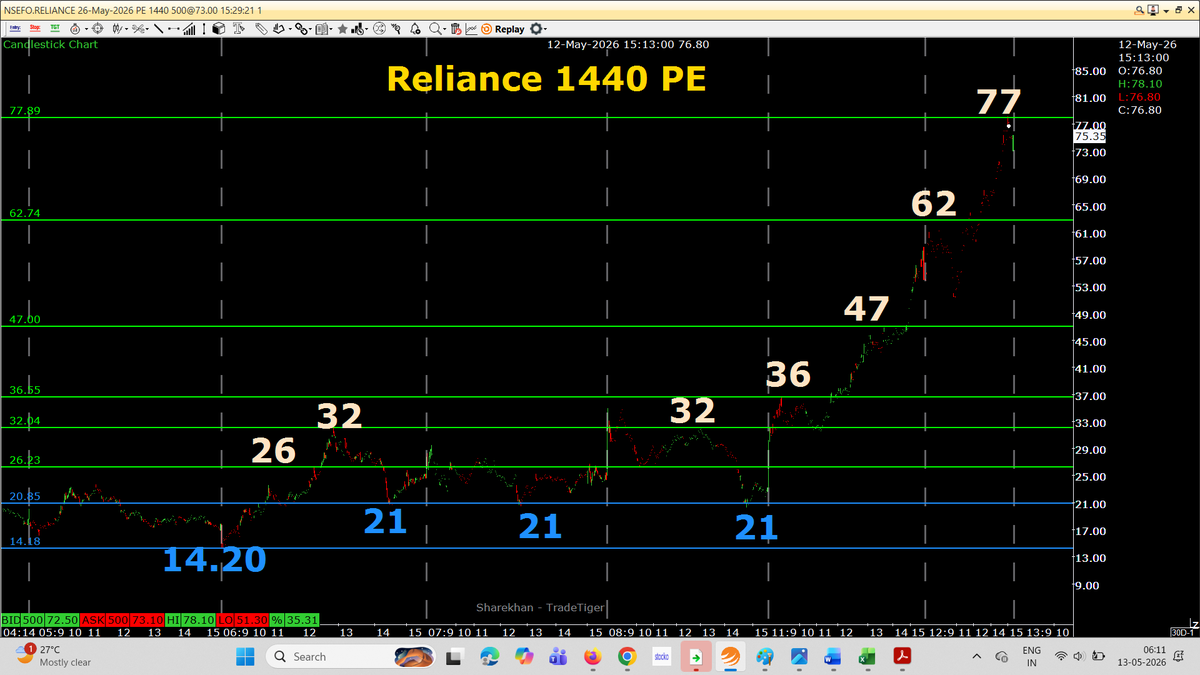Click the BID 500 72.50 status cell

pyautogui.click(x=39, y=620)
